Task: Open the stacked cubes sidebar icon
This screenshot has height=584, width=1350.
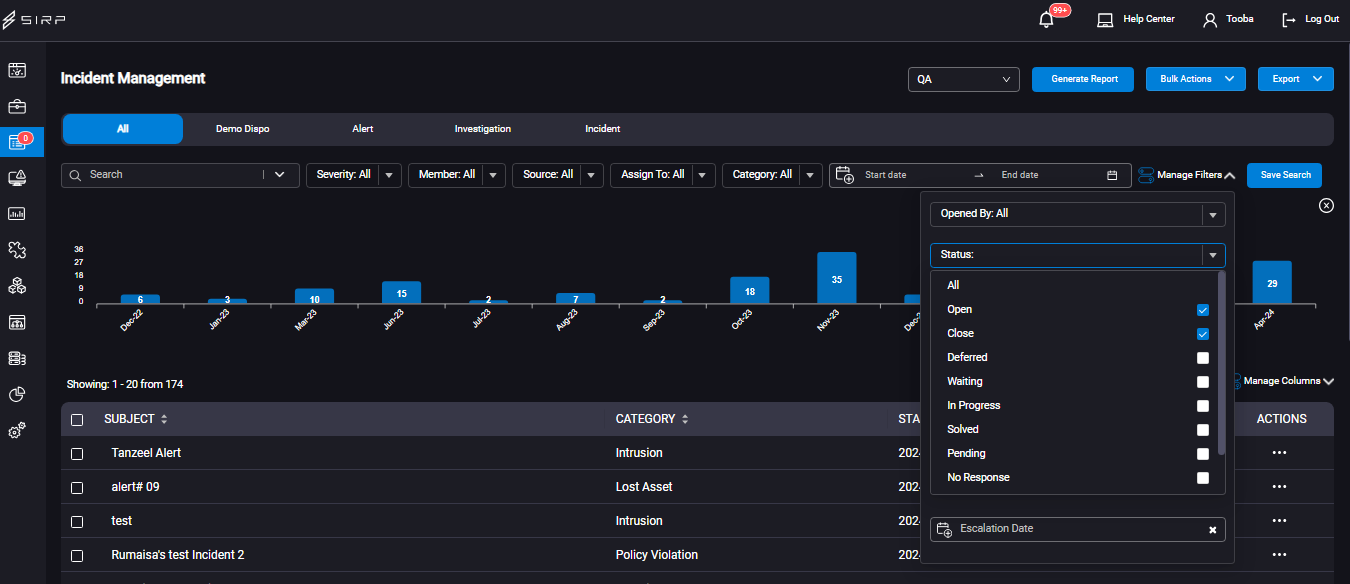Action: point(17,285)
